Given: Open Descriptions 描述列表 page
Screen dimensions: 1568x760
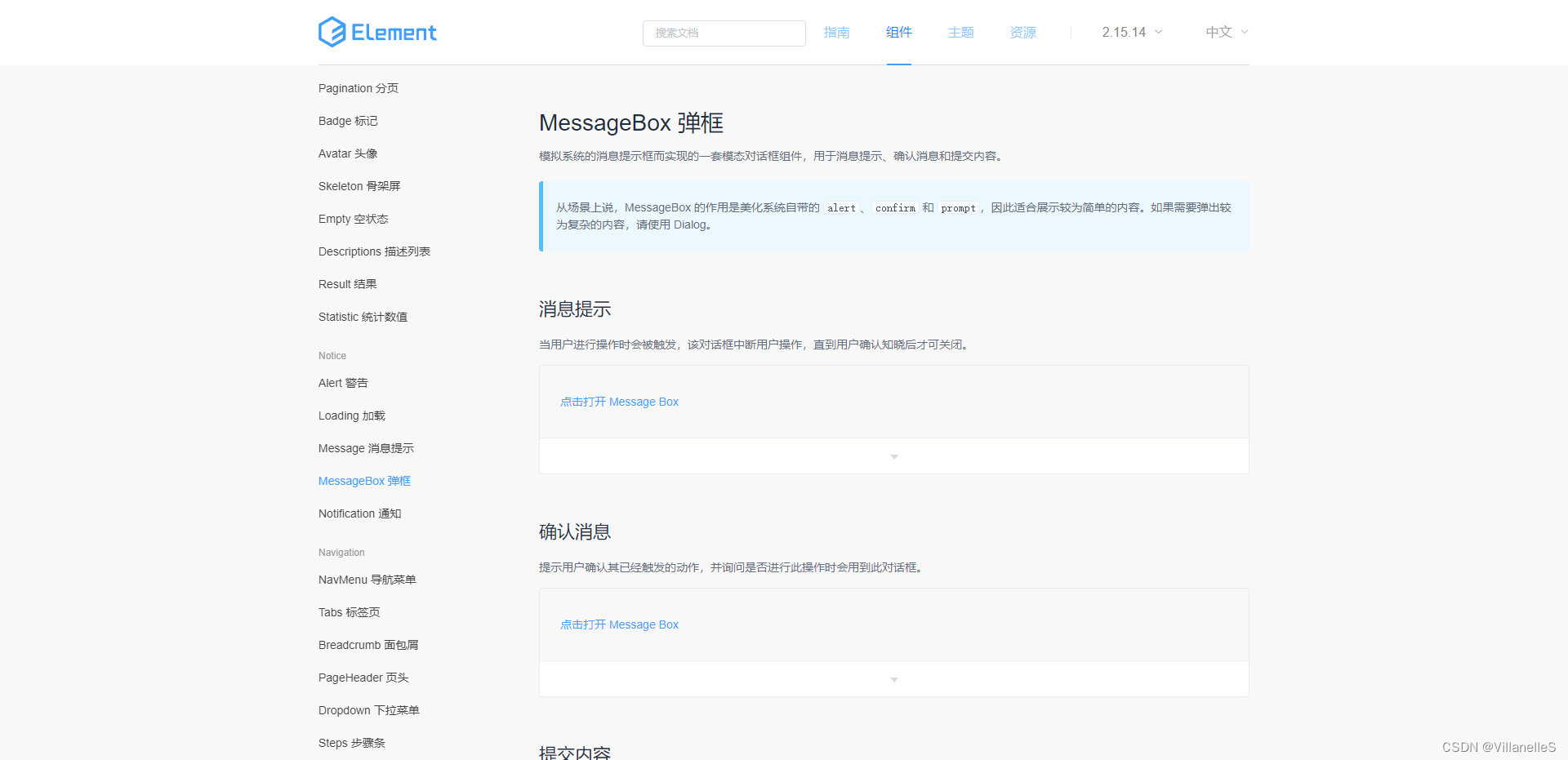Looking at the screenshot, I should pyautogui.click(x=374, y=251).
